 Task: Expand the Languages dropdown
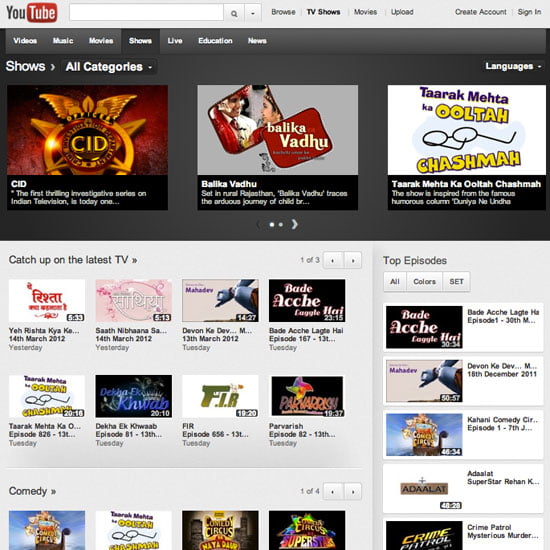(x=513, y=66)
